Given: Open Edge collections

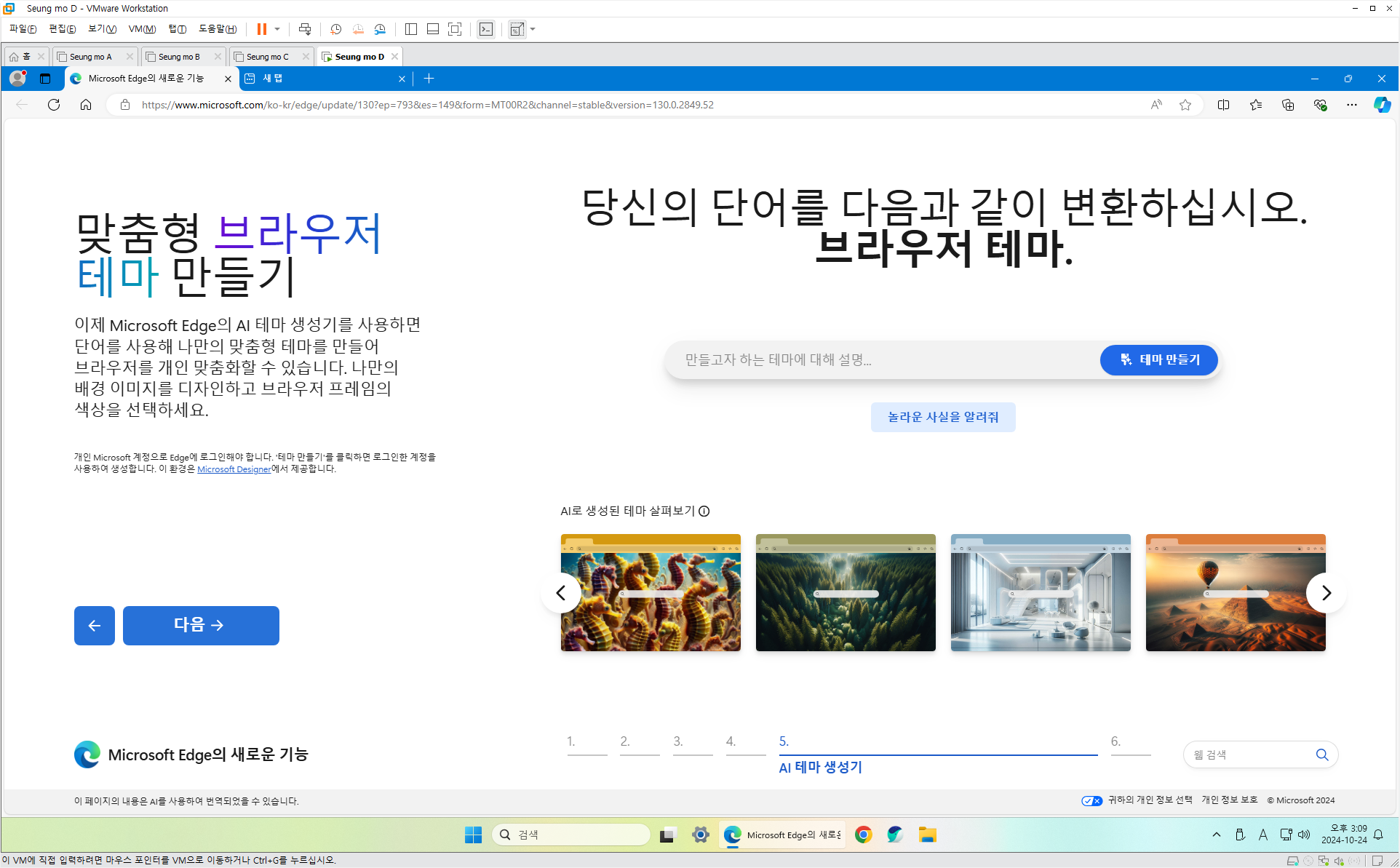Looking at the screenshot, I should tap(1288, 105).
